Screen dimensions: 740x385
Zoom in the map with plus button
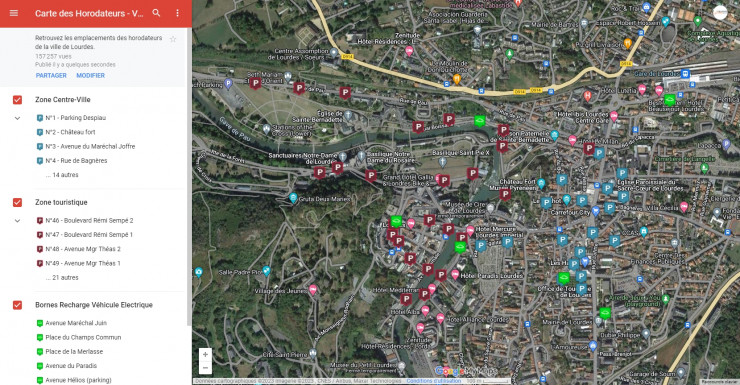pos(205,354)
